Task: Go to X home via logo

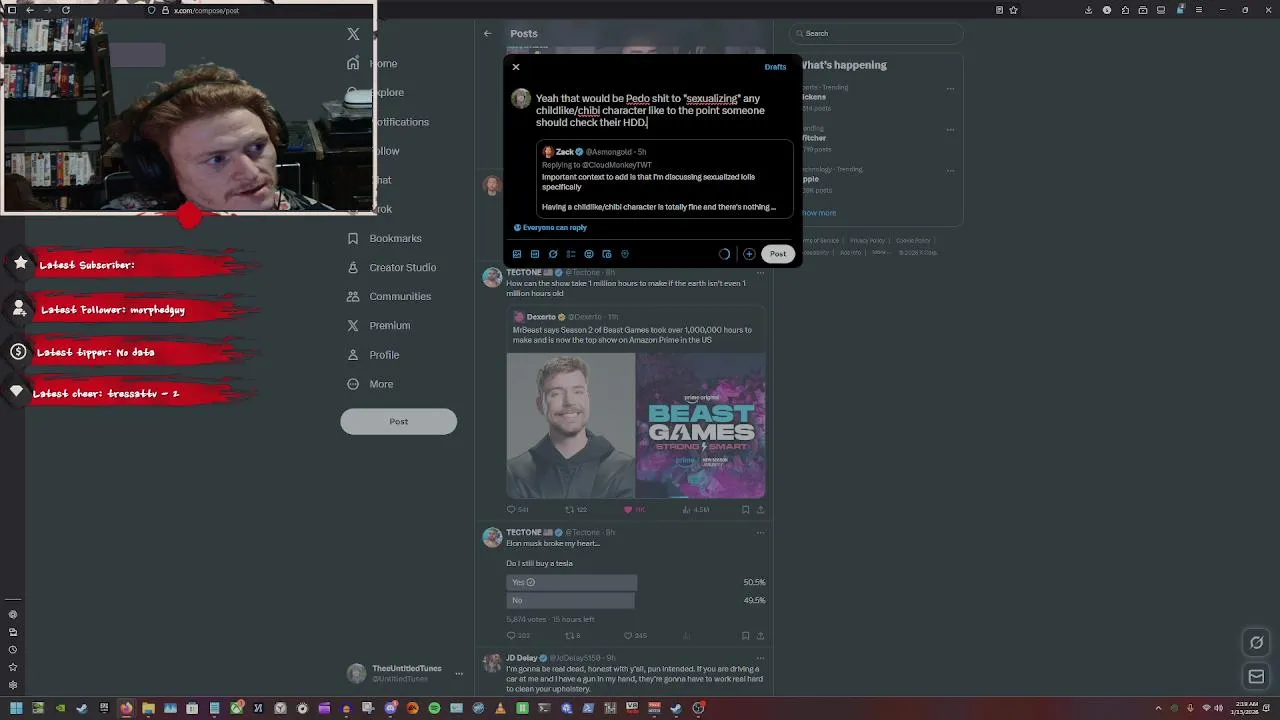Action: coord(353,34)
